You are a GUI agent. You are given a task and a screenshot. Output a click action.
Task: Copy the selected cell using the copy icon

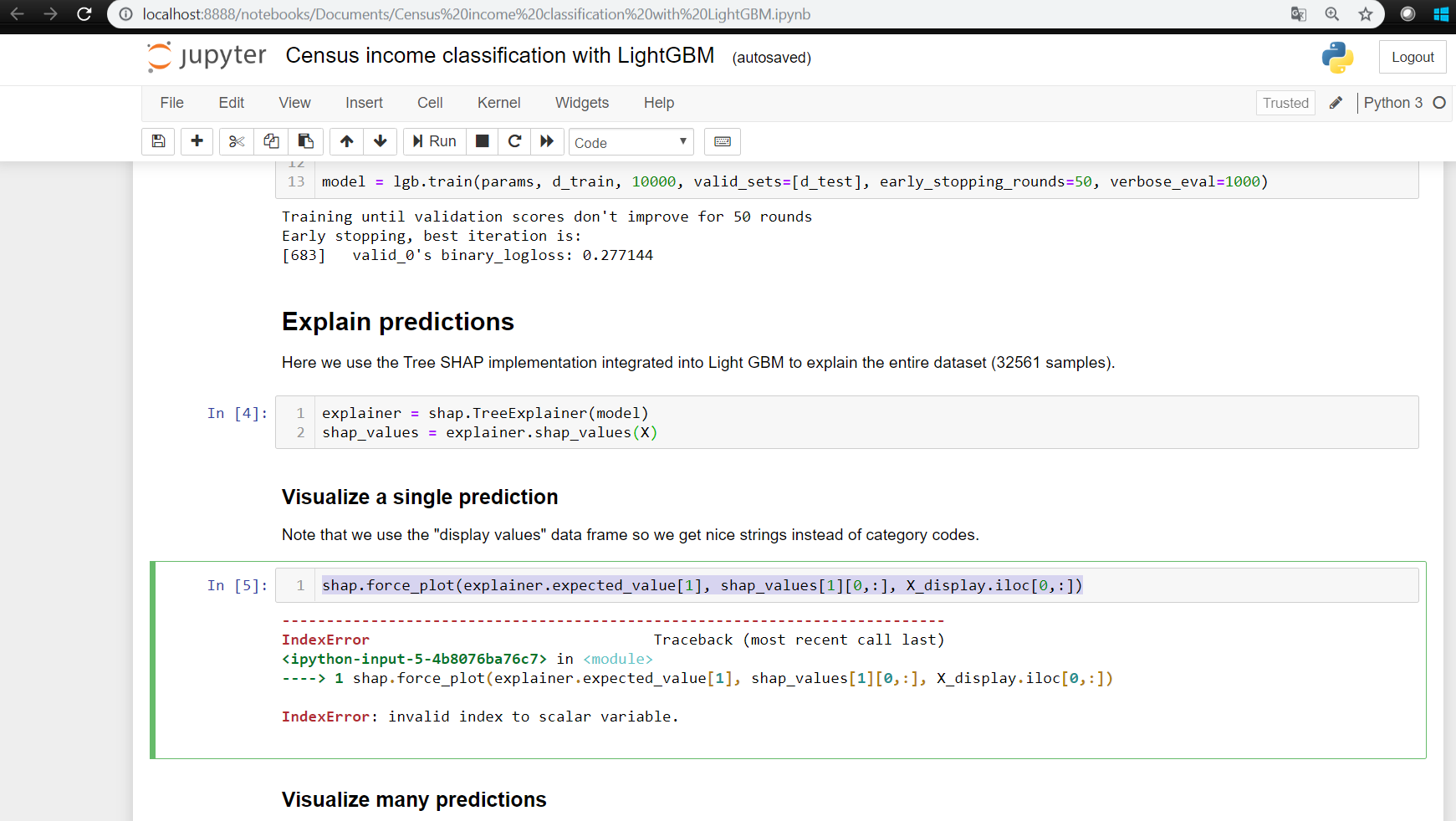[270, 141]
